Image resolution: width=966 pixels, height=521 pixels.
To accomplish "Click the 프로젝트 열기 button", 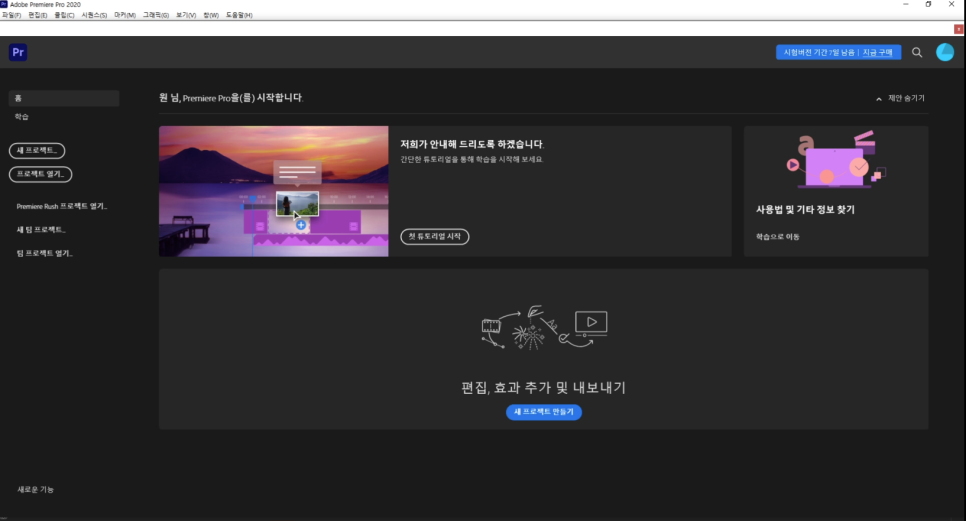I will pyautogui.click(x=41, y=174).
